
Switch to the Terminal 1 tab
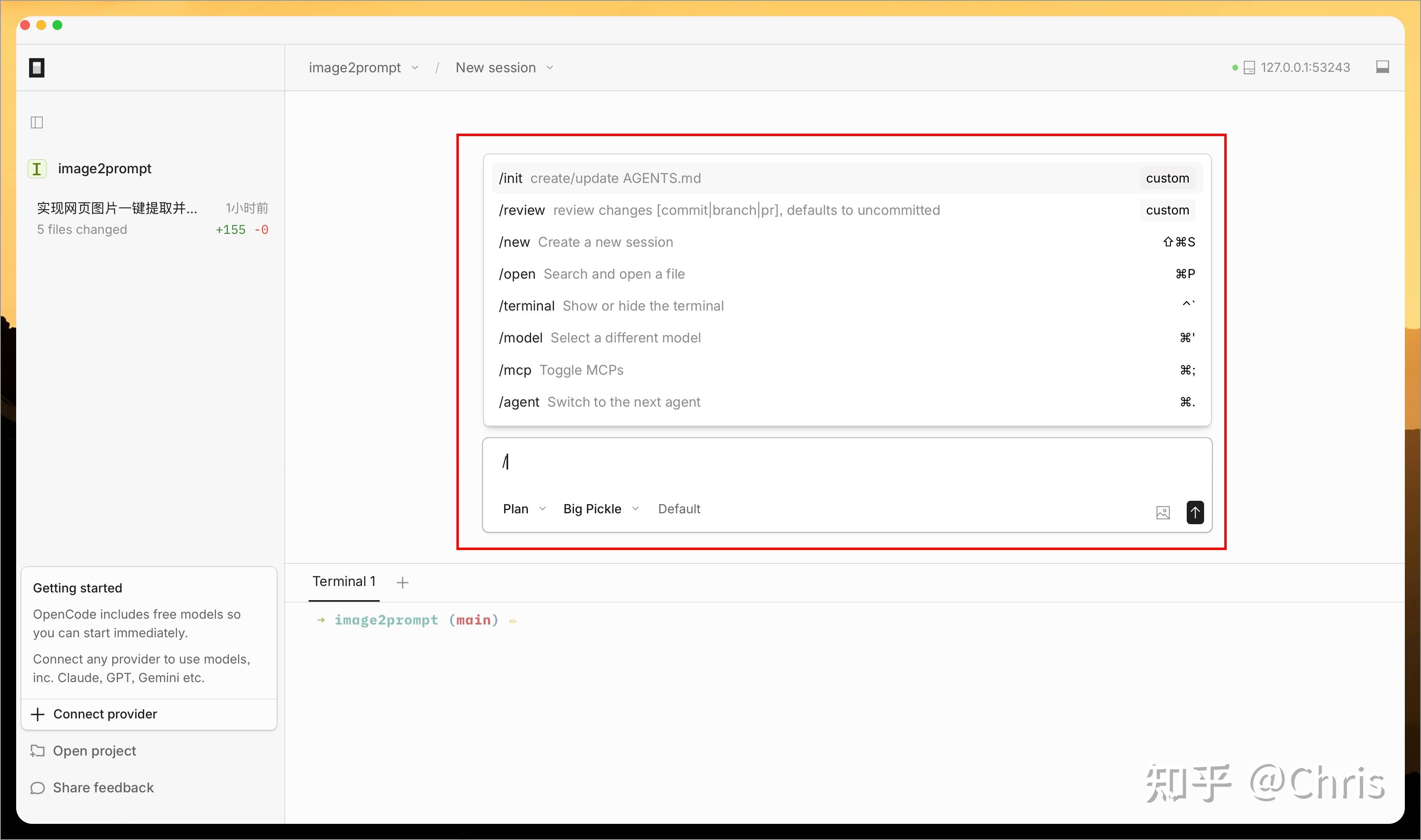click(x=344, y=582)
